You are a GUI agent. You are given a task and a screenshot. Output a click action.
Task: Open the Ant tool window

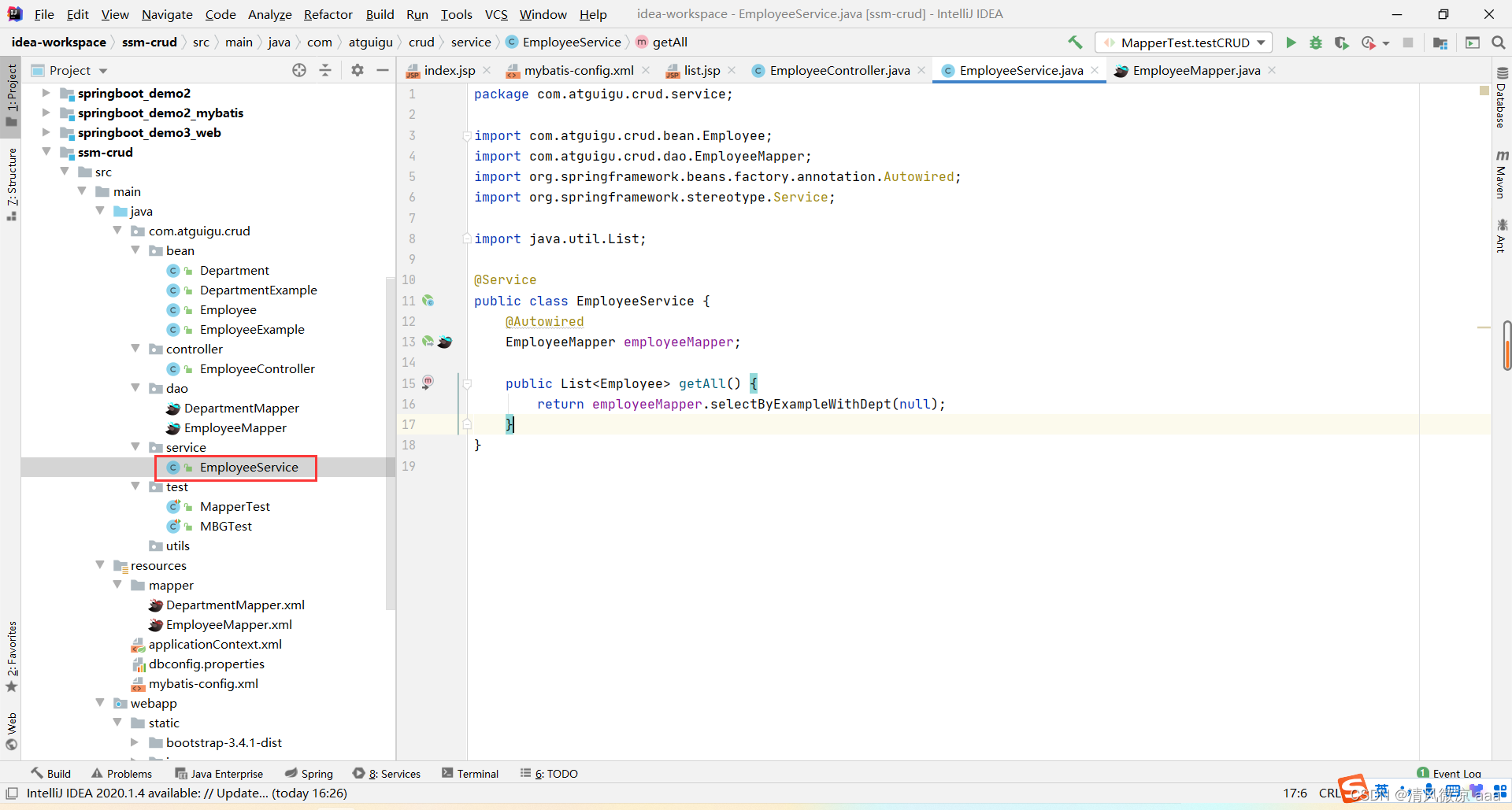tap(1501, 235)
